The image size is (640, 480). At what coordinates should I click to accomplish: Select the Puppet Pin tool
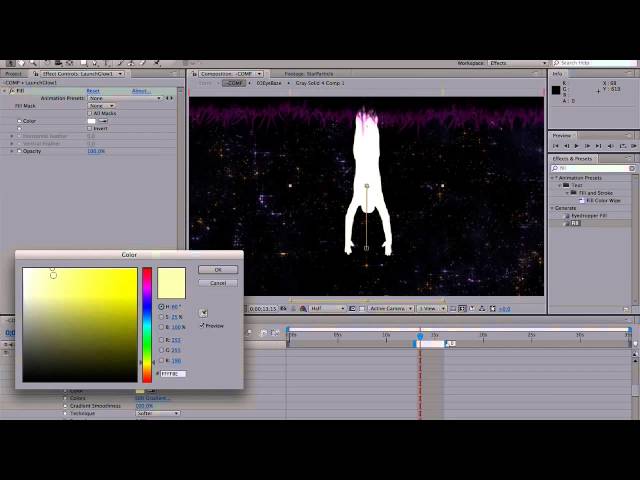pyautogui.click(x=157, y=63)
